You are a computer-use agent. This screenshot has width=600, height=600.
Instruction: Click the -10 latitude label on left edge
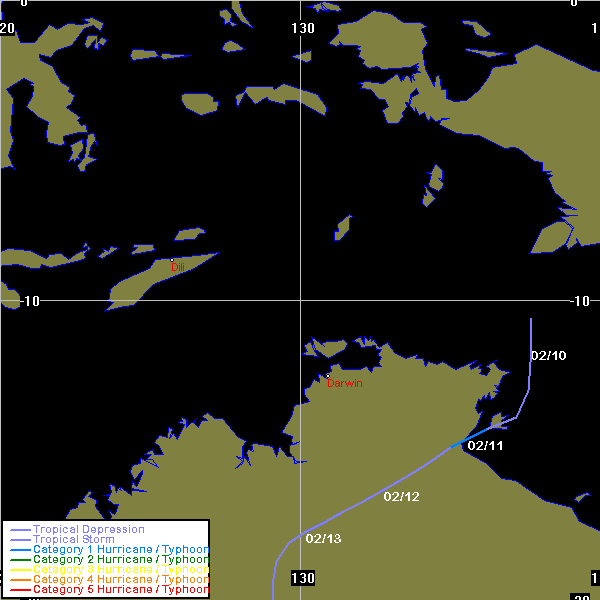22,301
